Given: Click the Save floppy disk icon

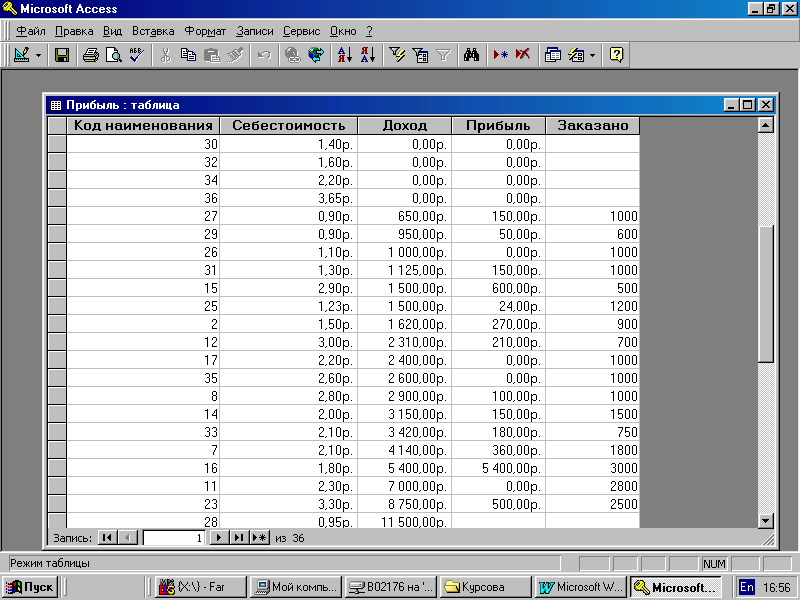Looking at the screenshot, I should click(62, 55).
